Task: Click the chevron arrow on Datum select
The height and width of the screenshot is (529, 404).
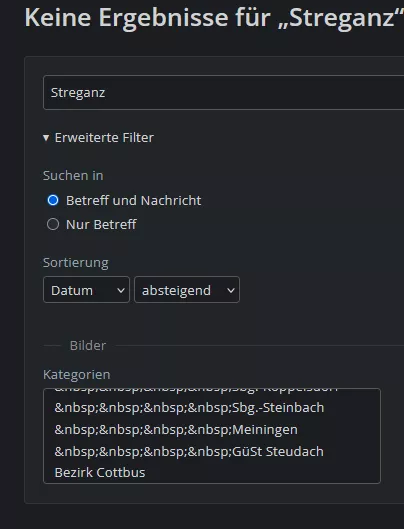Action: point(120,290)
